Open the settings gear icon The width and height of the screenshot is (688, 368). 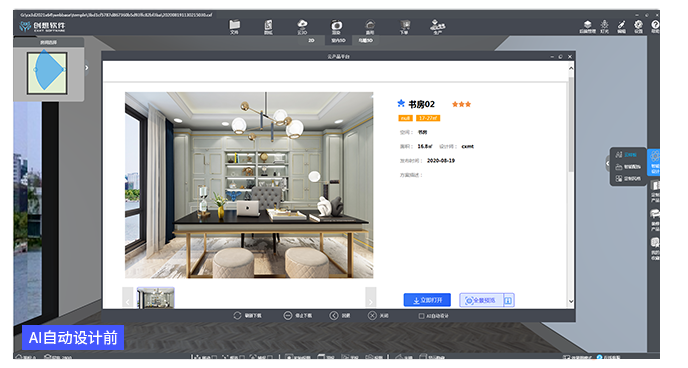point(638,26)
